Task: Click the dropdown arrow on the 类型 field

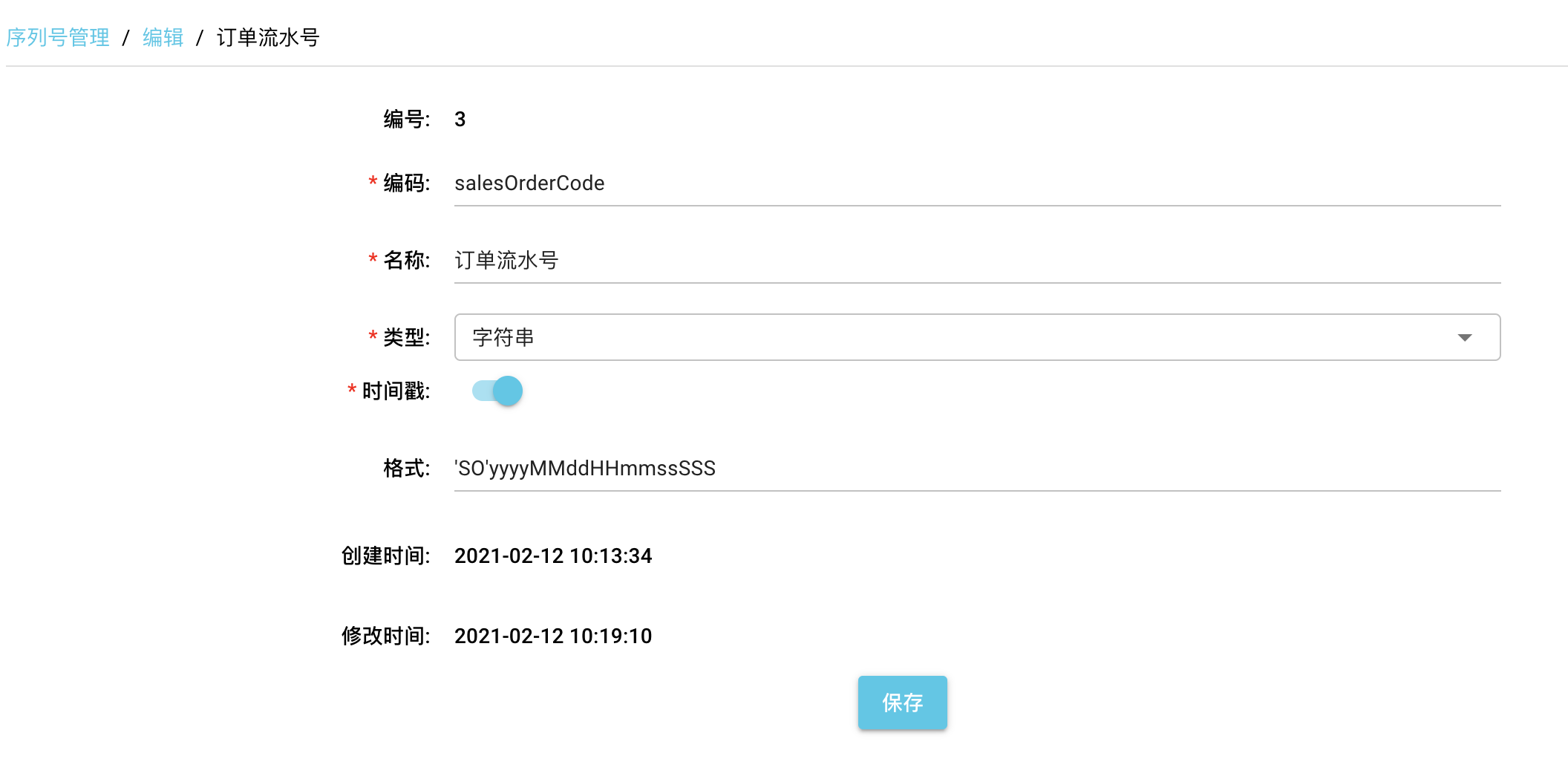Action: point(1464,339)
